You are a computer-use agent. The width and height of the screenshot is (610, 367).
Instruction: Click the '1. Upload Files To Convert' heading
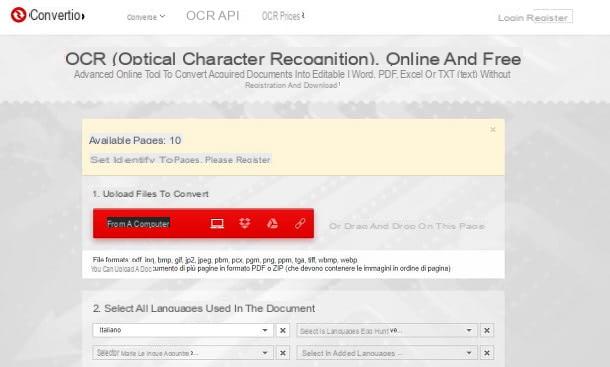click(151, 194)
